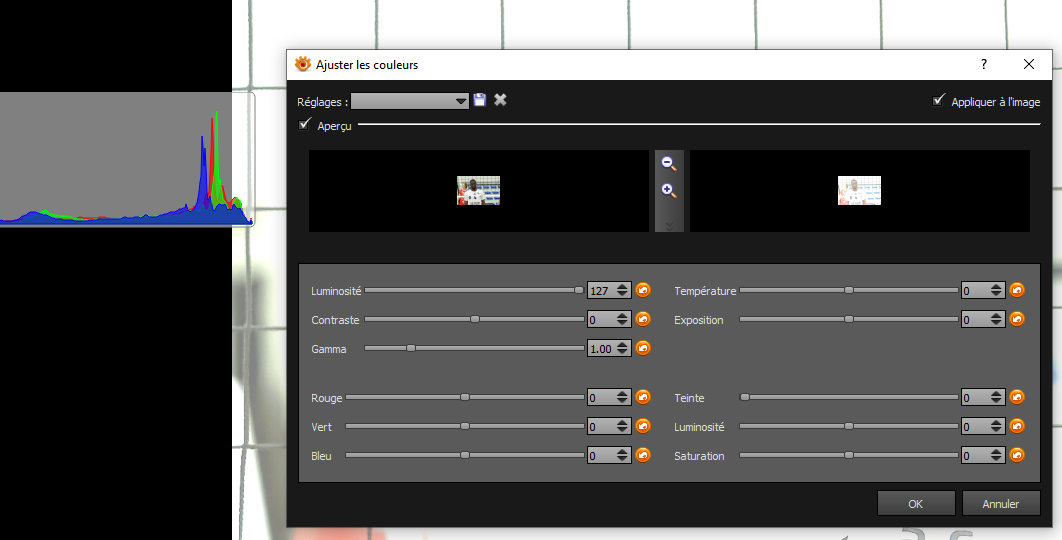Expand the chevron below the zoom buttons

pyautogui.click(x=669, y=226)
